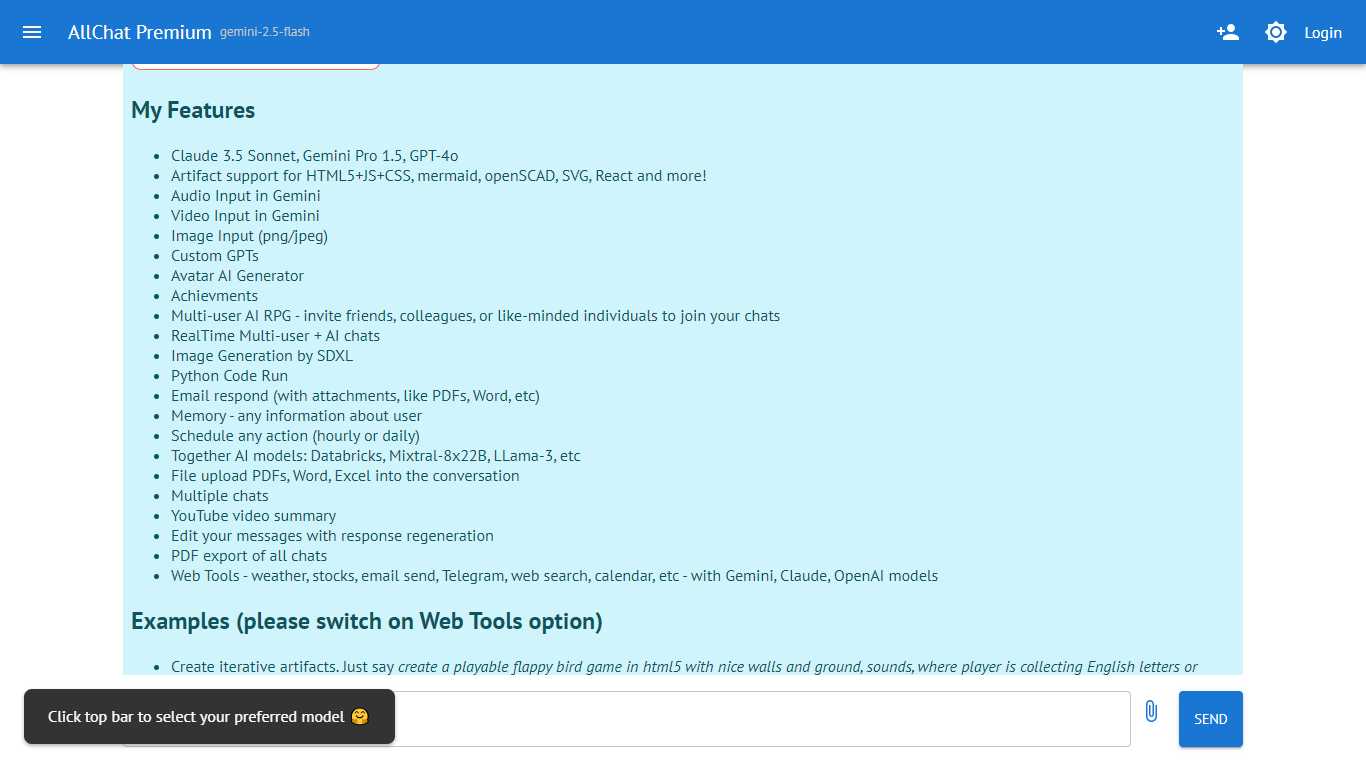Open the Login page
Image resolution: width=1366 pixels, height=768 pixels.
pyautogui.click(x=1323, y=32)
